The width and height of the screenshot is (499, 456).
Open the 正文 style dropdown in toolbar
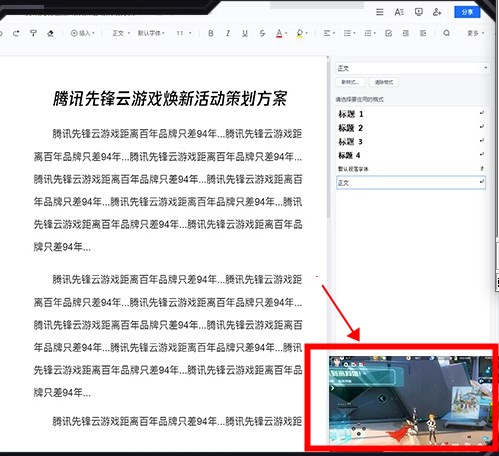pos(121,33)
